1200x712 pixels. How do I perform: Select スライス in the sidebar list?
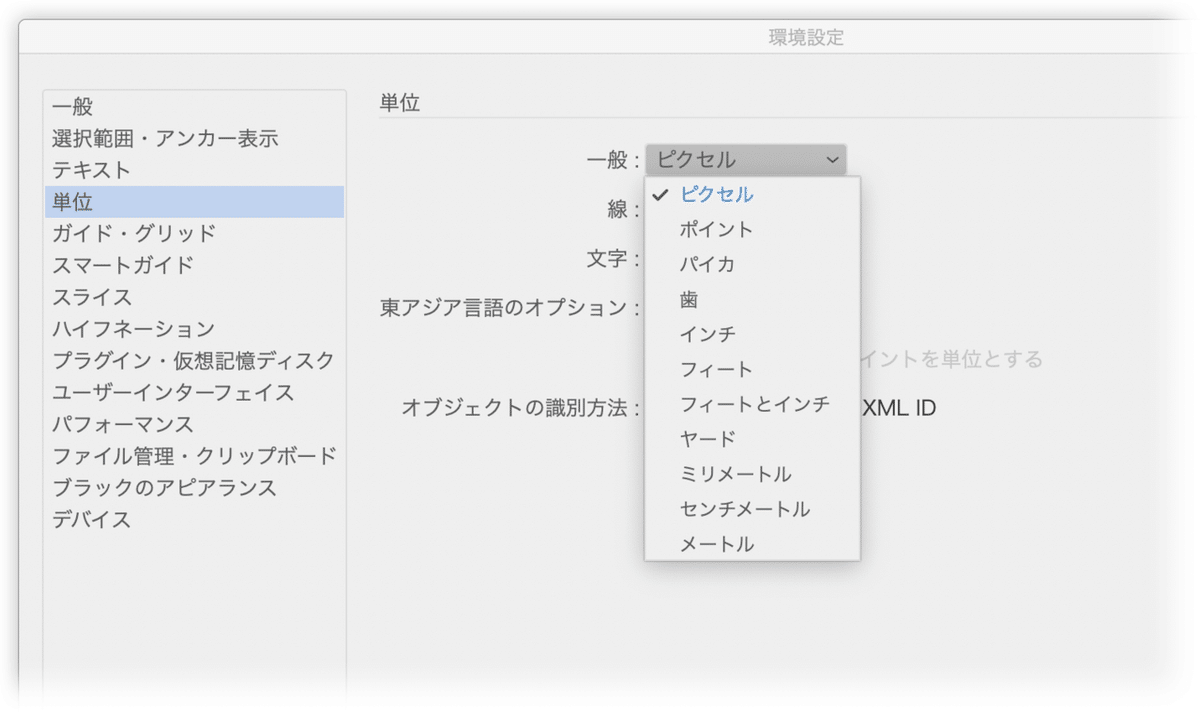coord(92,298)
